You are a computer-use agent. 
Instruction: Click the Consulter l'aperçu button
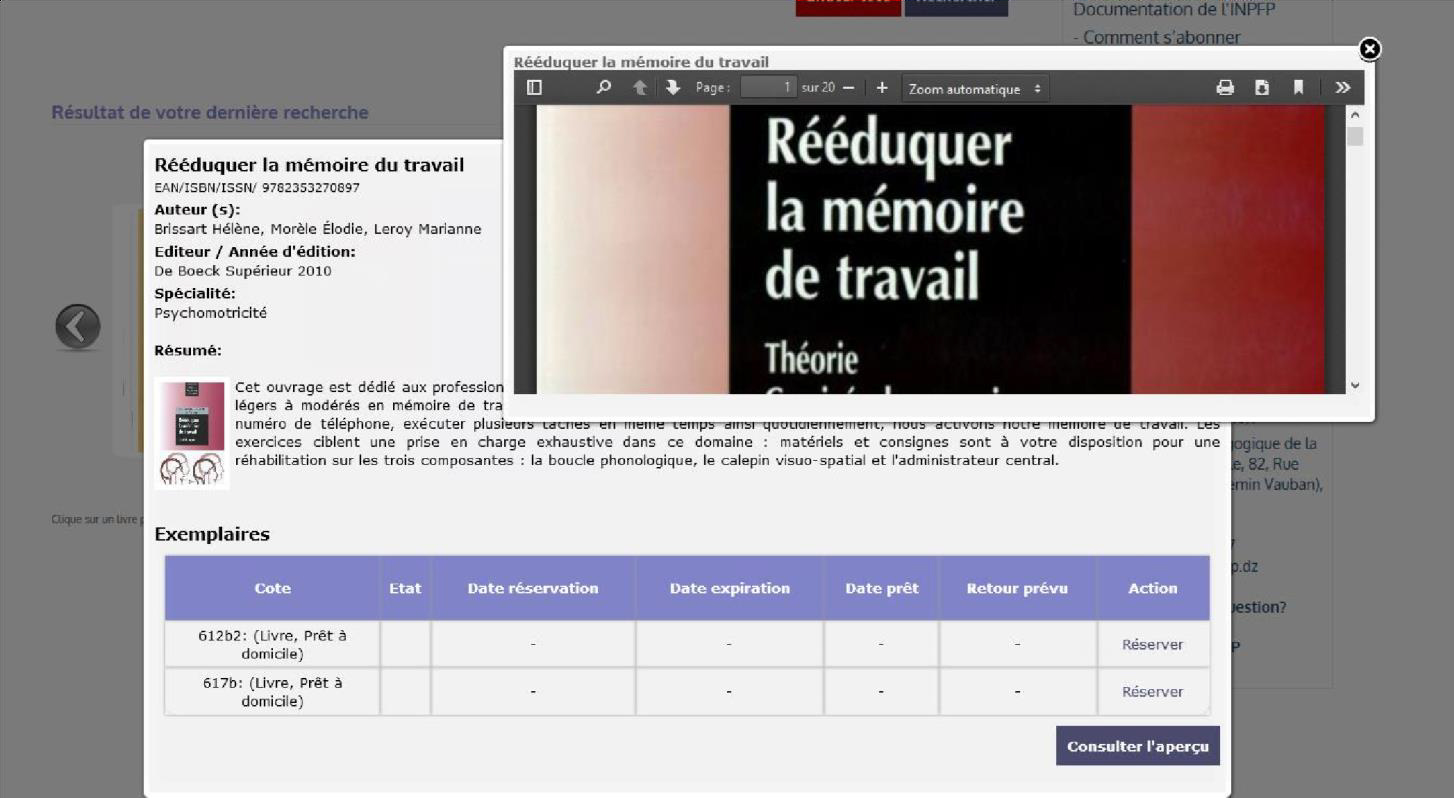coord(1138,746)
